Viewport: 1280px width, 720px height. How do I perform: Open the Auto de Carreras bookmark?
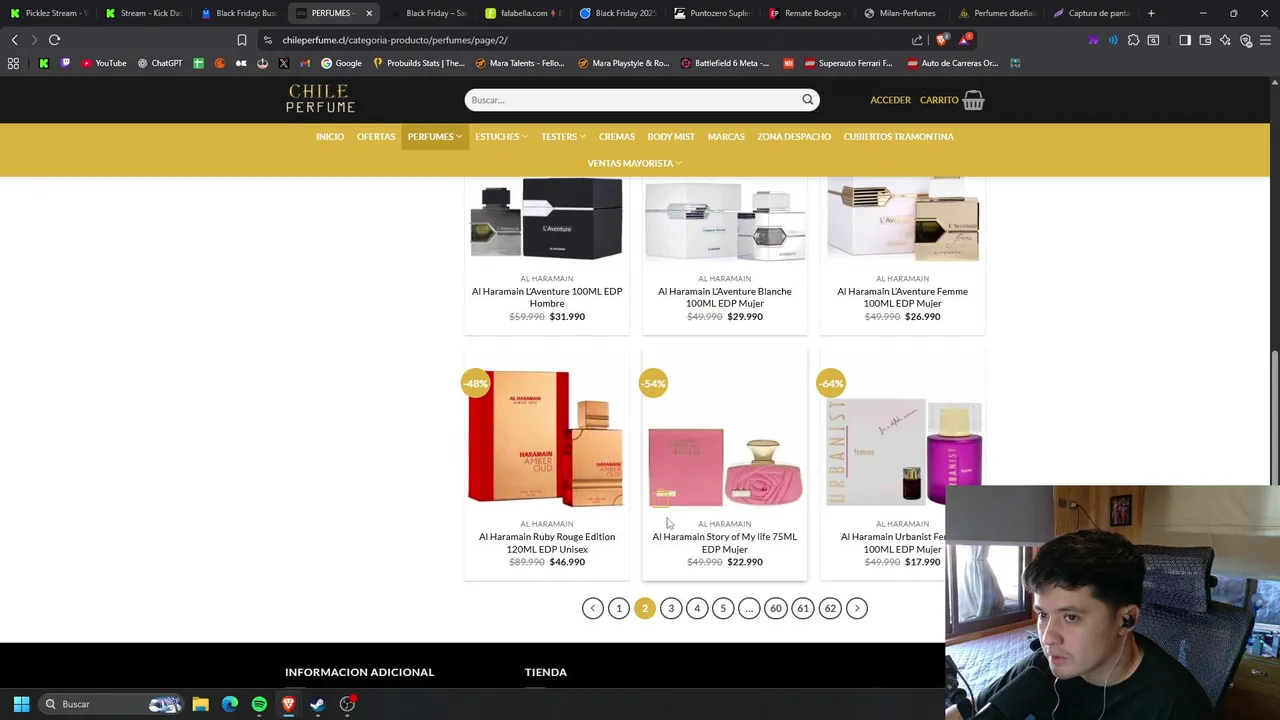pos(953,63)
